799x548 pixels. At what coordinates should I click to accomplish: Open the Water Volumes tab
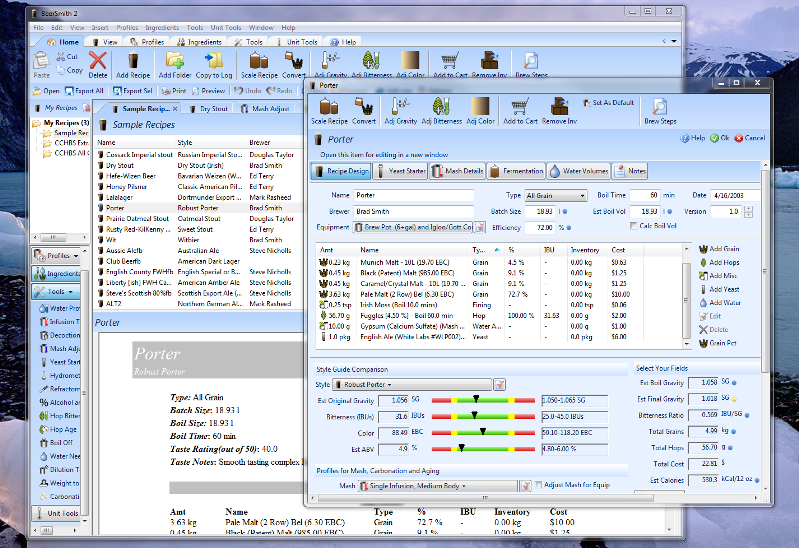(x=578, y=172)
